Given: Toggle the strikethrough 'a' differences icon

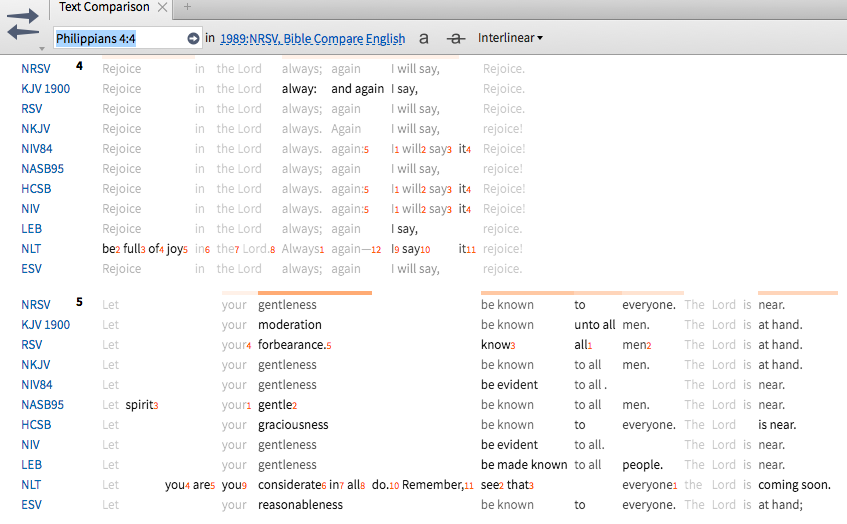Looking at the screenshot, I should click(456, 38).
